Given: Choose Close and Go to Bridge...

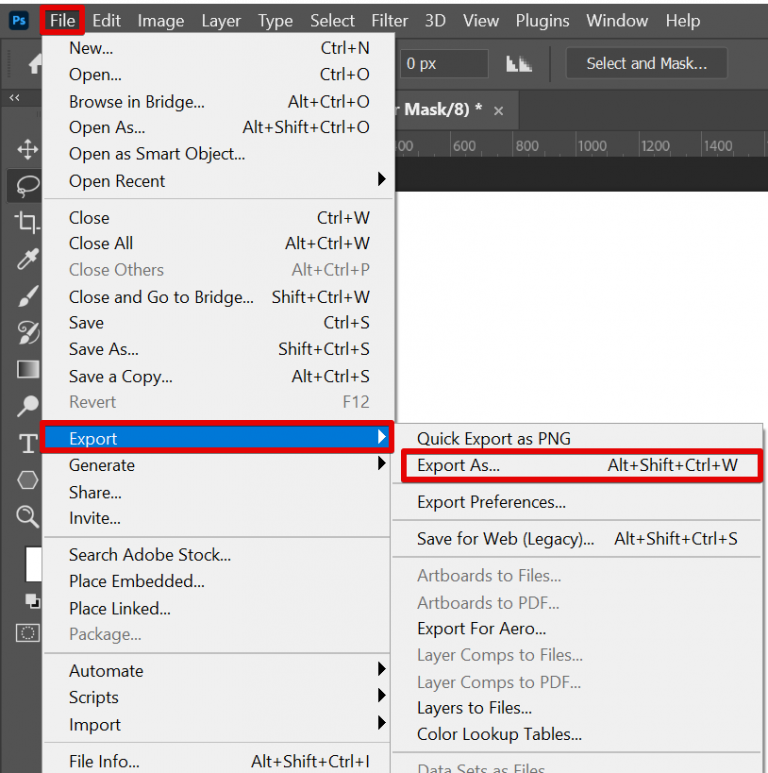Looking at the screenshot, I should click(217, 297).
